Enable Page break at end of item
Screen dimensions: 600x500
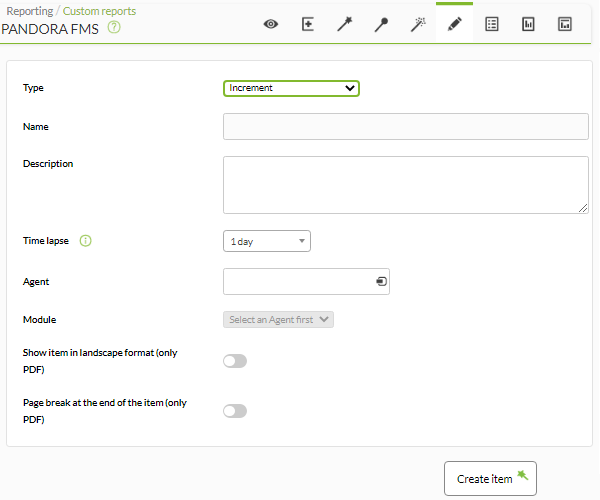click(235, 411)
